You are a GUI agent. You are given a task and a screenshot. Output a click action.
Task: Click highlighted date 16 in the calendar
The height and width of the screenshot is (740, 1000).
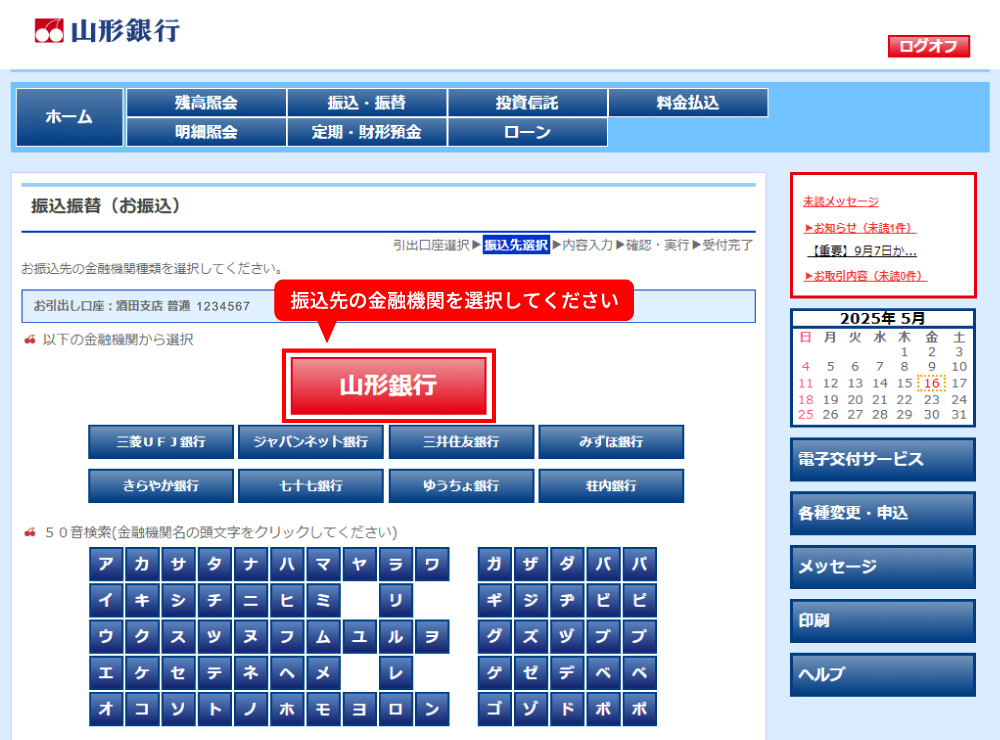(x=932, y=383)
